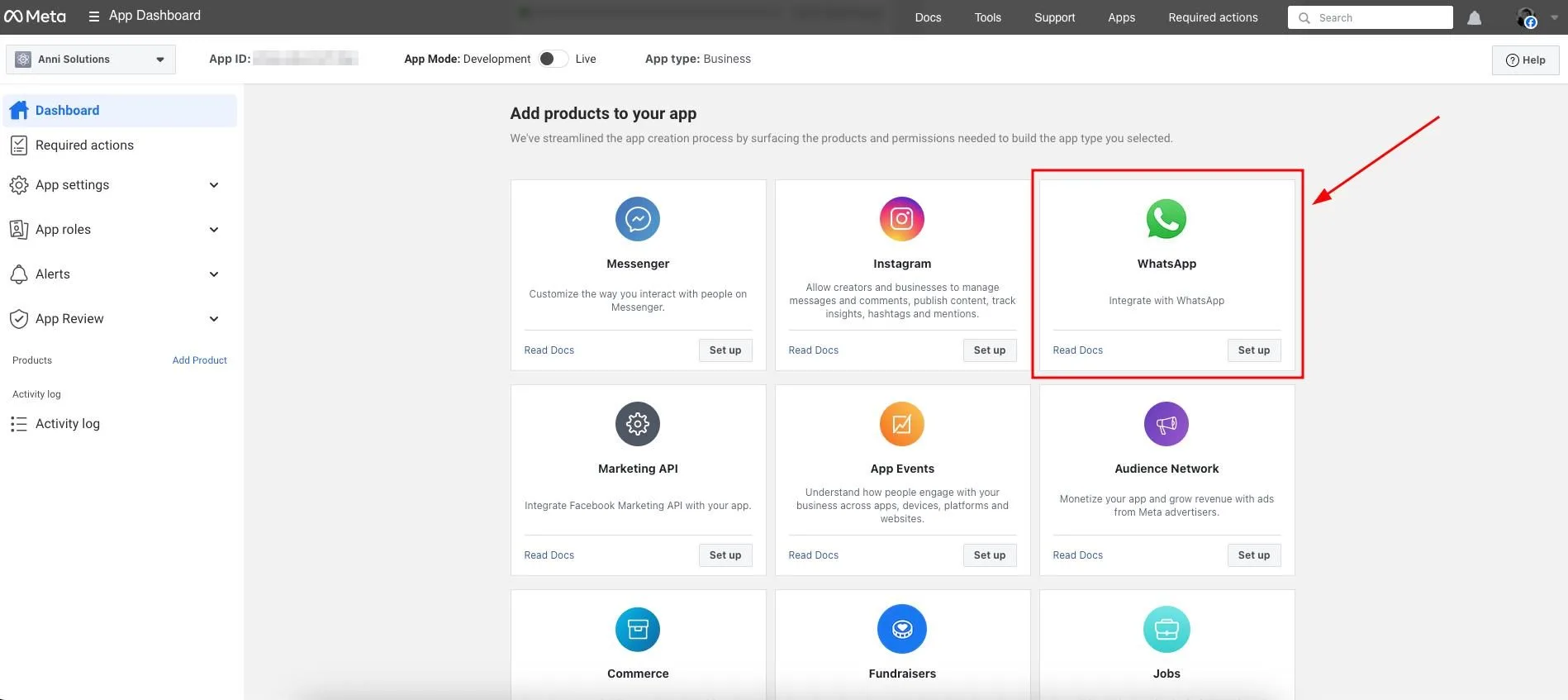Set up the WhatsApp product
Viewport: 1568px width, 700px height.
(x=1254, y=350)
